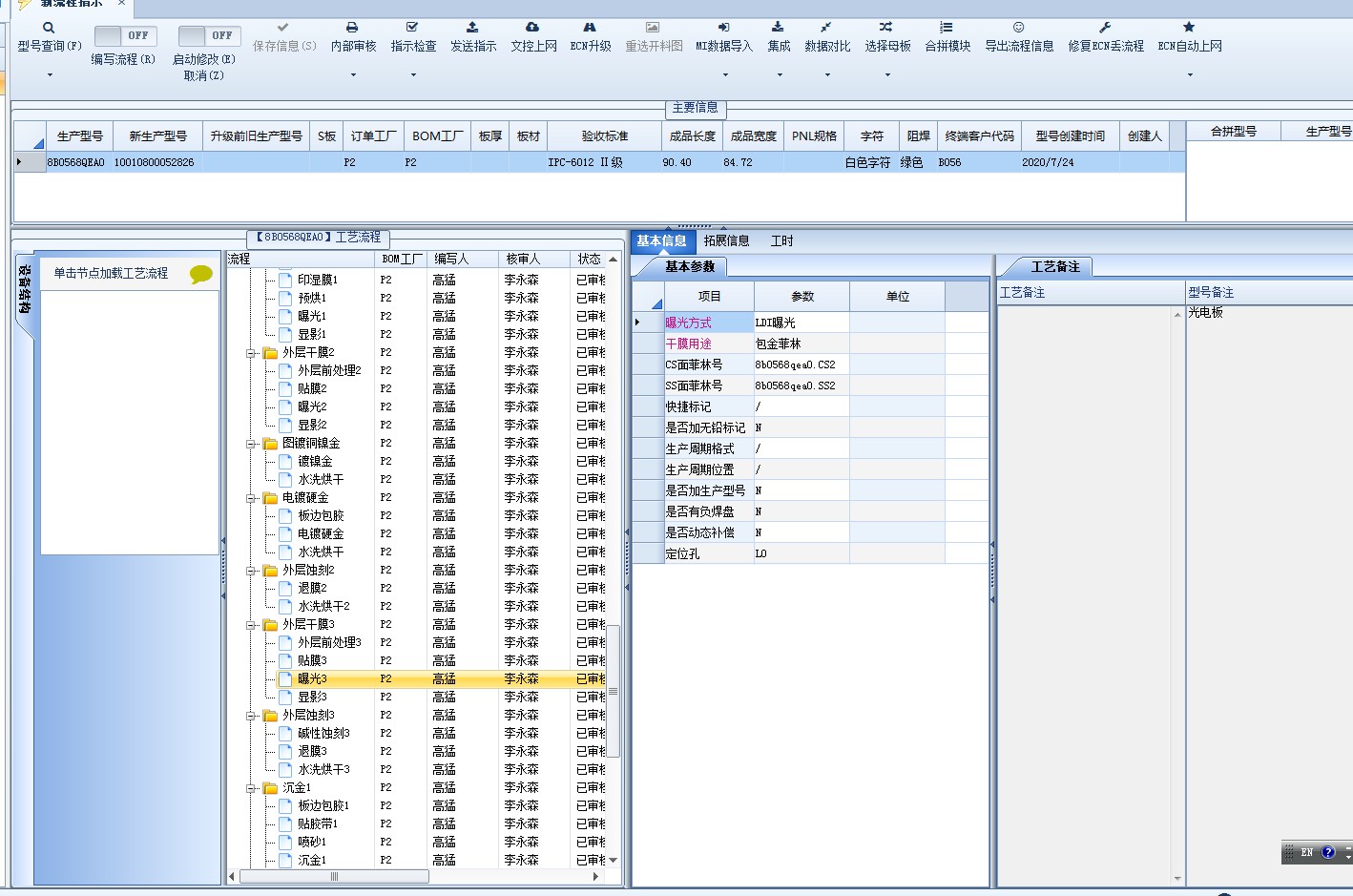Viewport: 1353px width, 896px height.
Task: Start 指示检查 in the toolbar
Action: [x=413, y=37]
